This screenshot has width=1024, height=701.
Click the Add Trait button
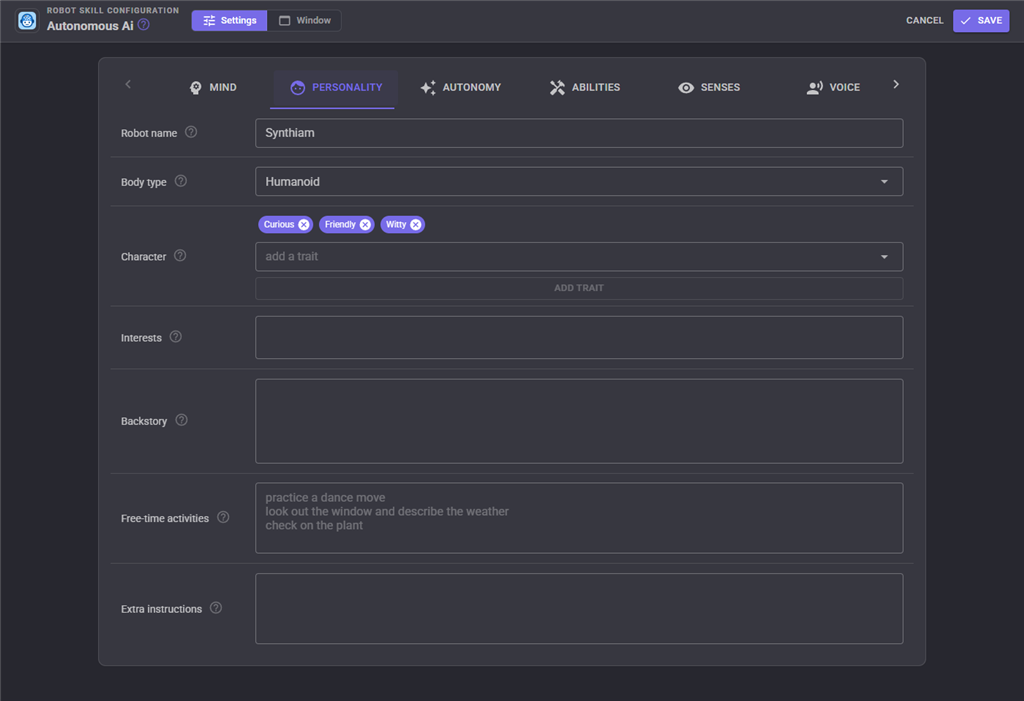coord(579,288)
